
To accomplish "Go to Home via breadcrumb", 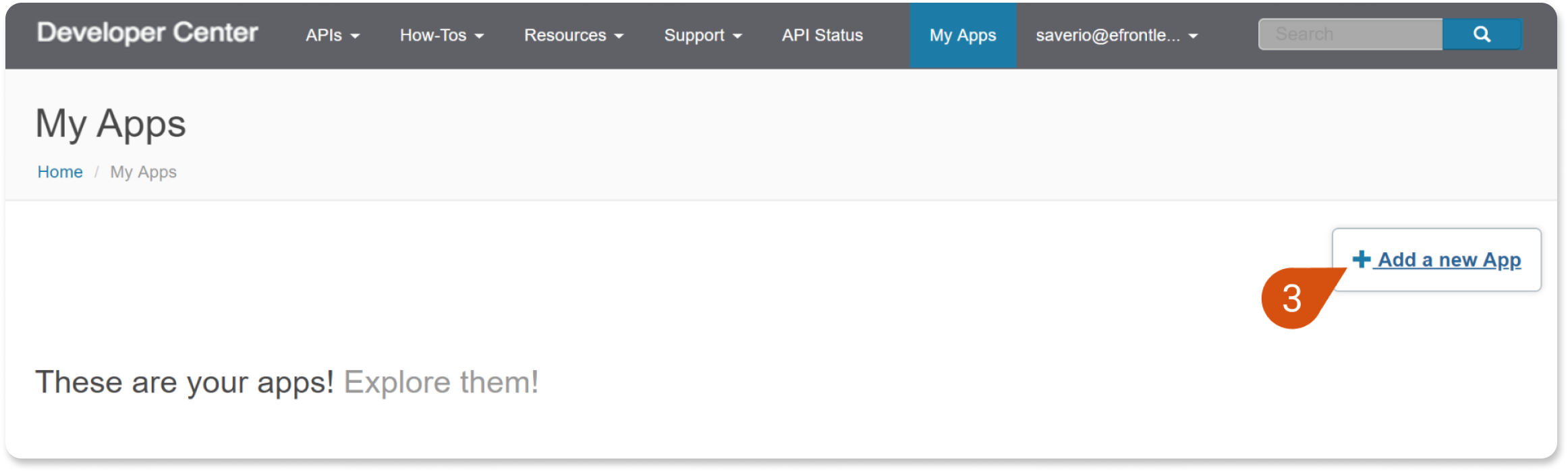I will tap(60, 172).
